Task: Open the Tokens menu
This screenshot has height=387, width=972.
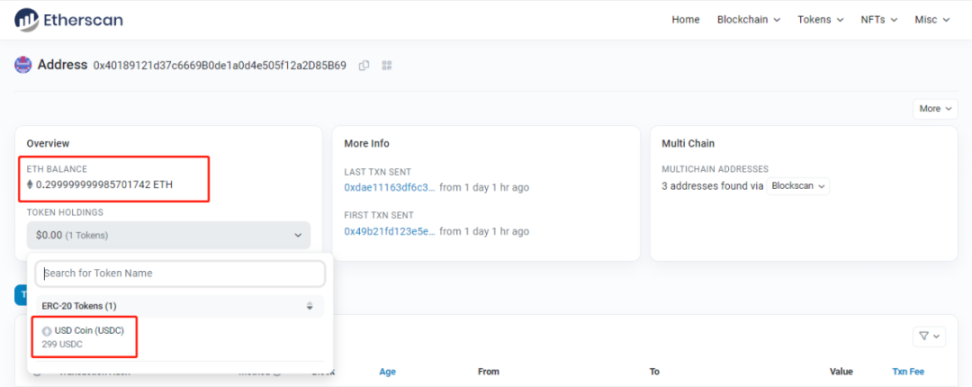Action: click(x=820, y=20)
